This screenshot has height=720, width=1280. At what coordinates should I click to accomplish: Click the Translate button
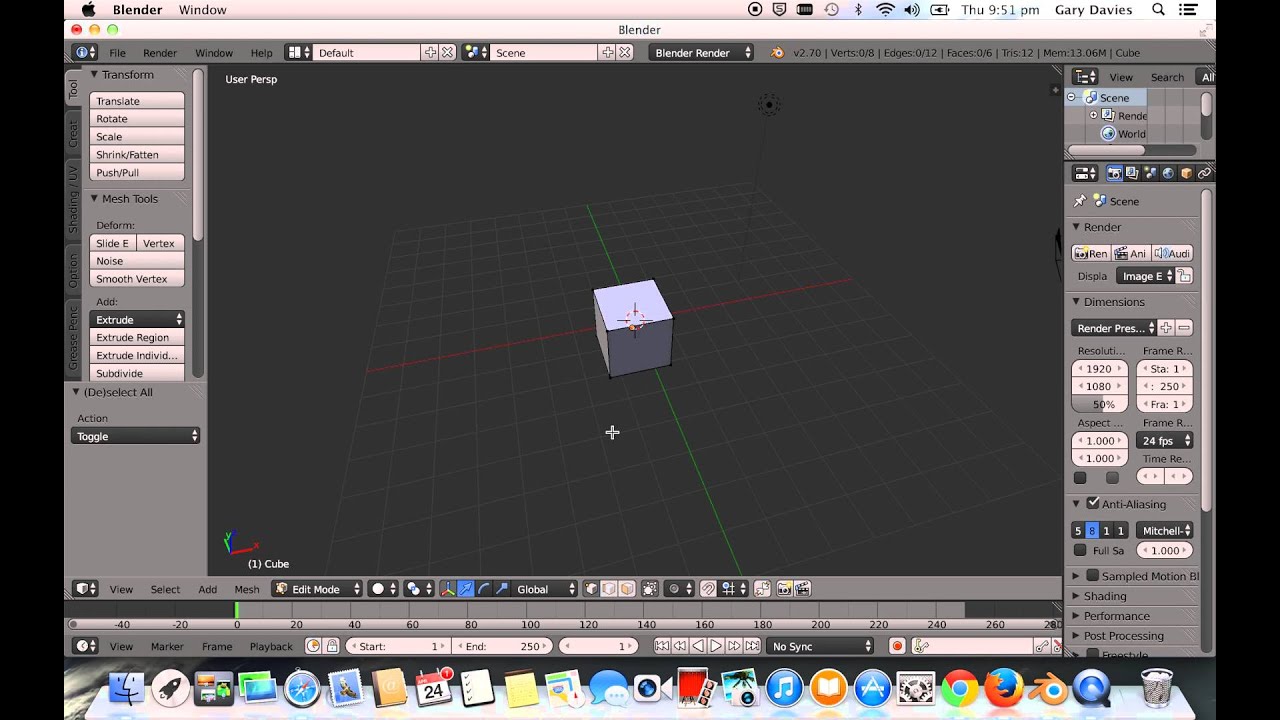point(137,101)
